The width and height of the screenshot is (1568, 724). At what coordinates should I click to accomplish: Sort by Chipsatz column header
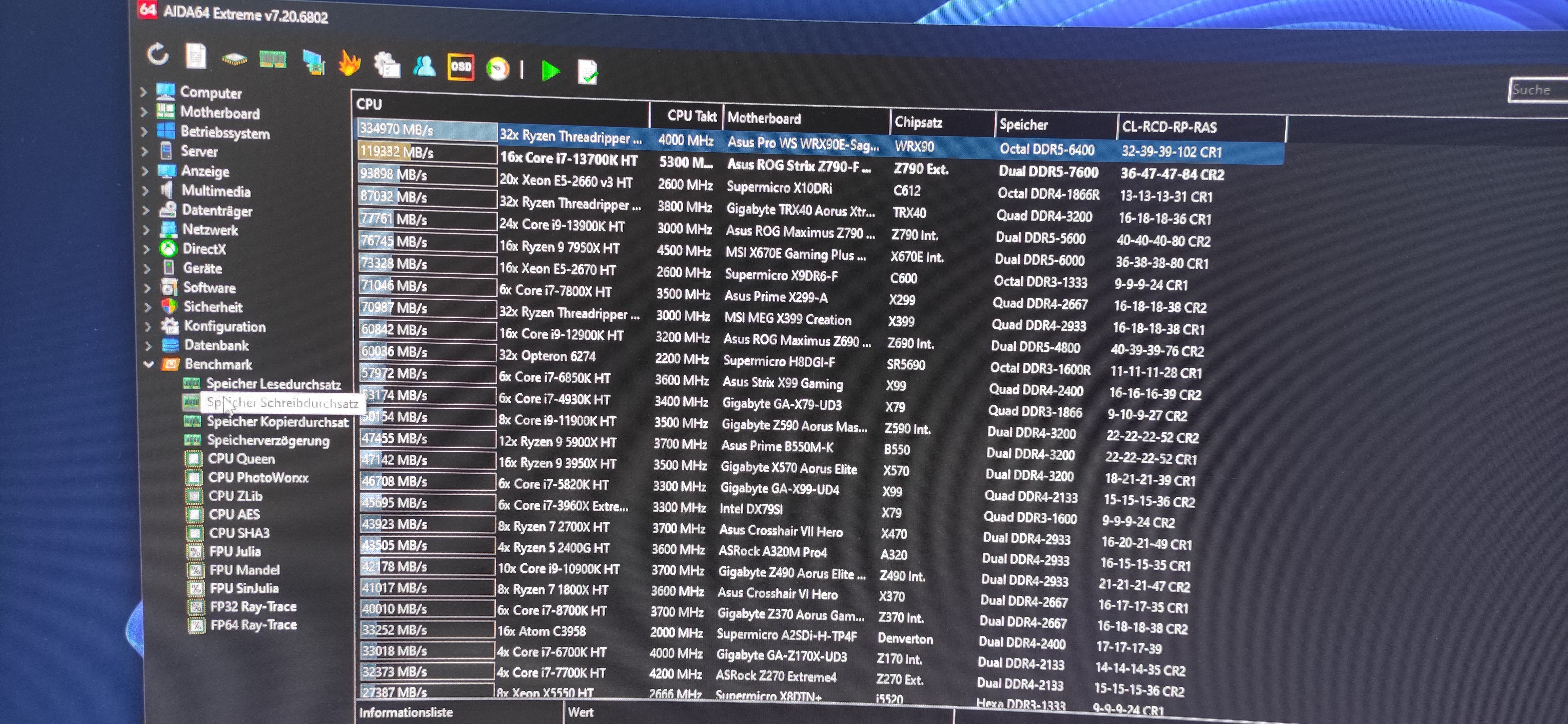coord(942,123)
